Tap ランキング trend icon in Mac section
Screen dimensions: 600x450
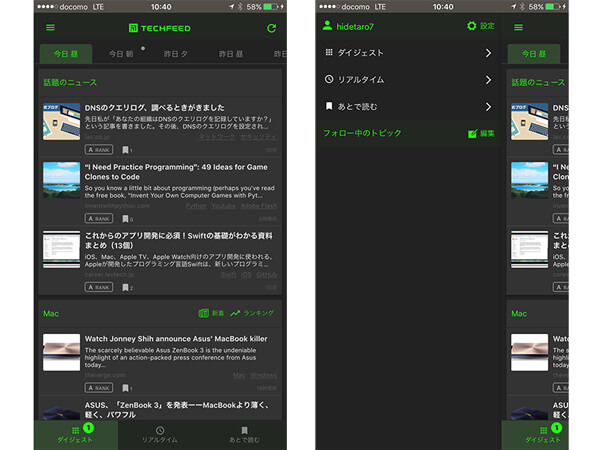pyautogui.click(x=235, y=313)
